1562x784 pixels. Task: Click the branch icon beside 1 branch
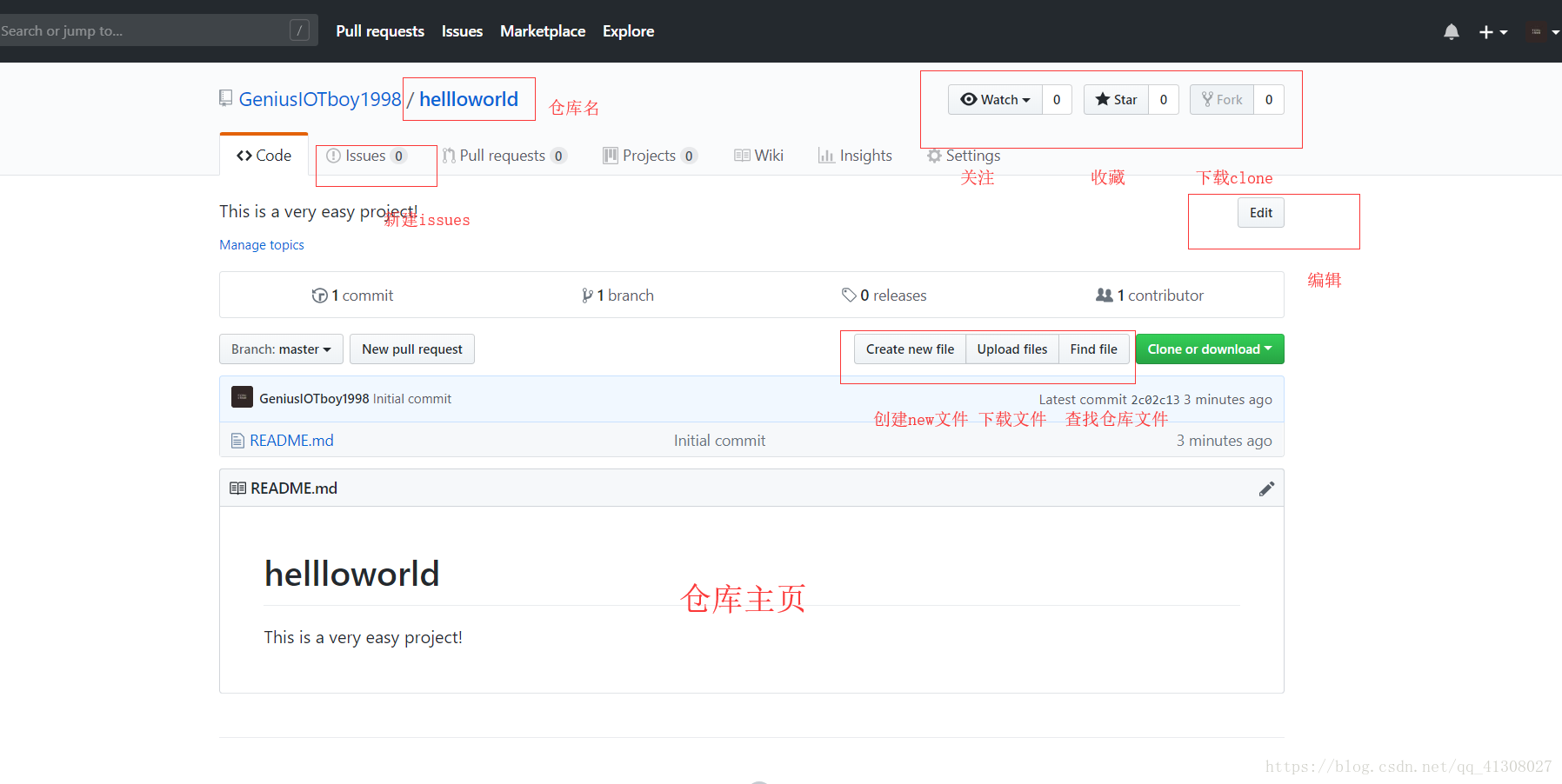[587, 296]
